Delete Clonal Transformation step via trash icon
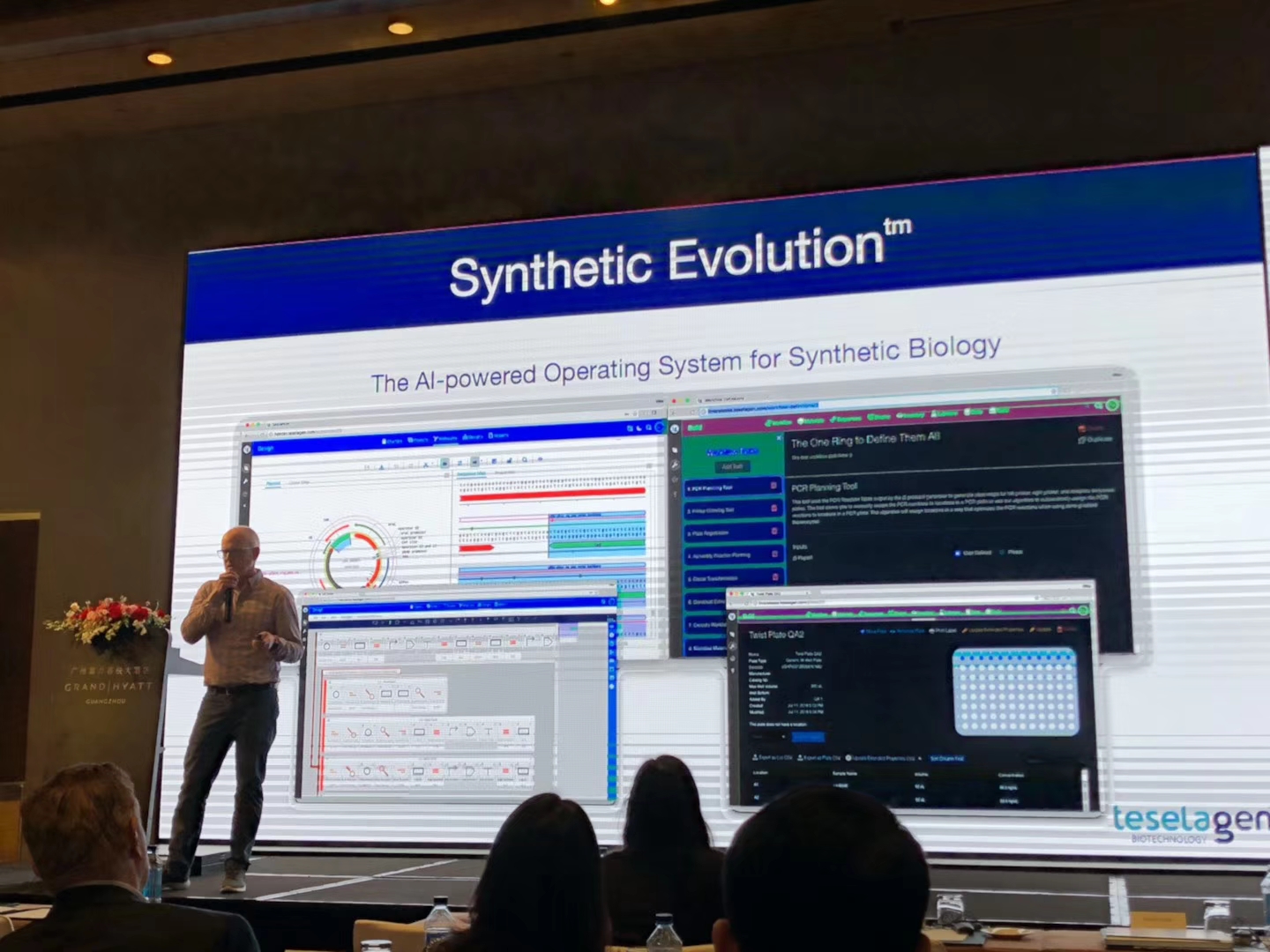The image size is (1270, 952). tap(776, 576)
